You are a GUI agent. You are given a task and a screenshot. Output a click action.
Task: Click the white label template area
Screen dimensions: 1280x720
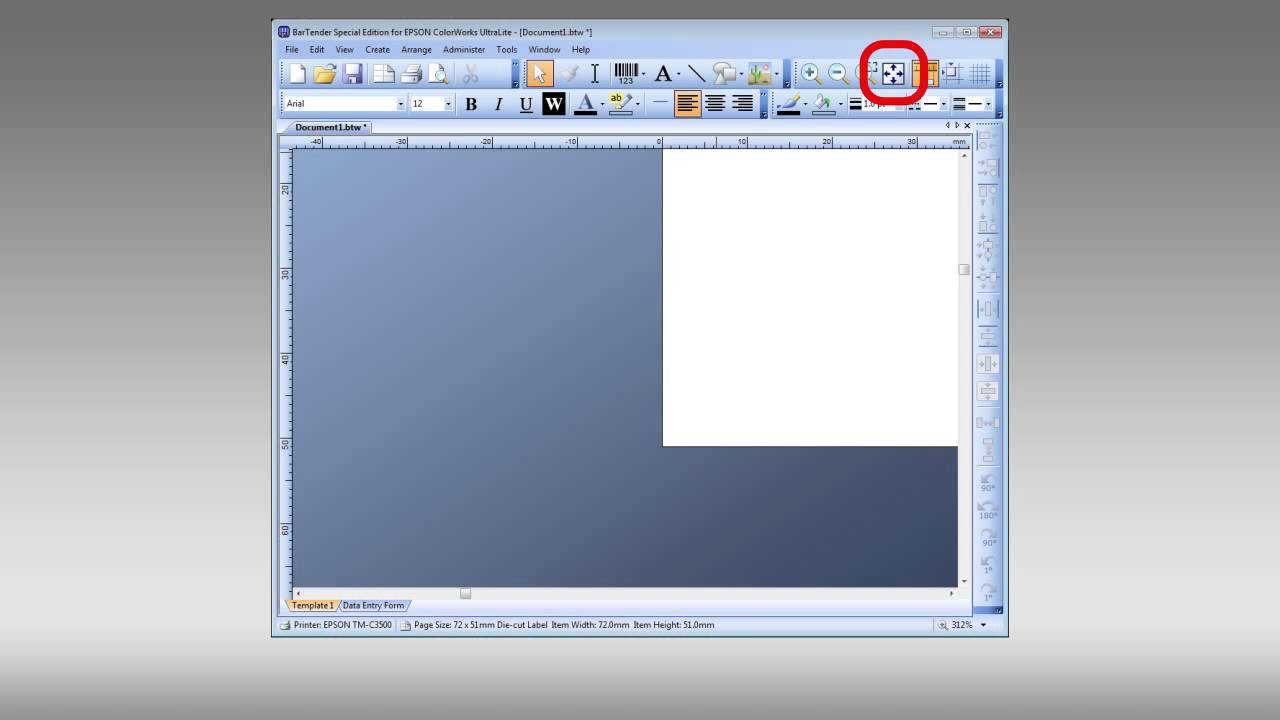click(810, 298)
